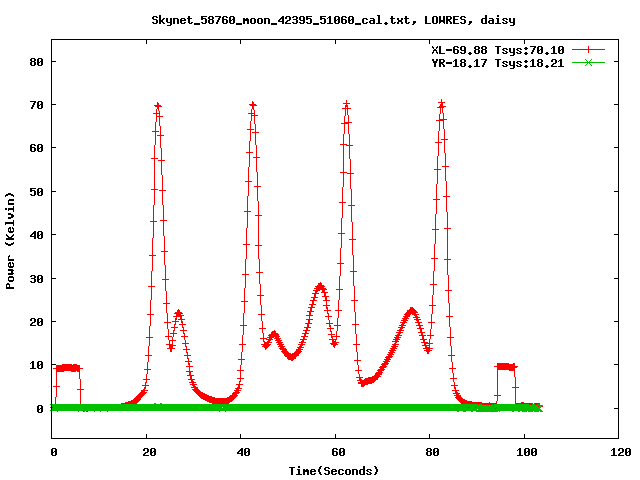The height and width of the screenshot is (480, 640).
Task: Click the calibration pulse near 96 seconds
Action: 506,367
